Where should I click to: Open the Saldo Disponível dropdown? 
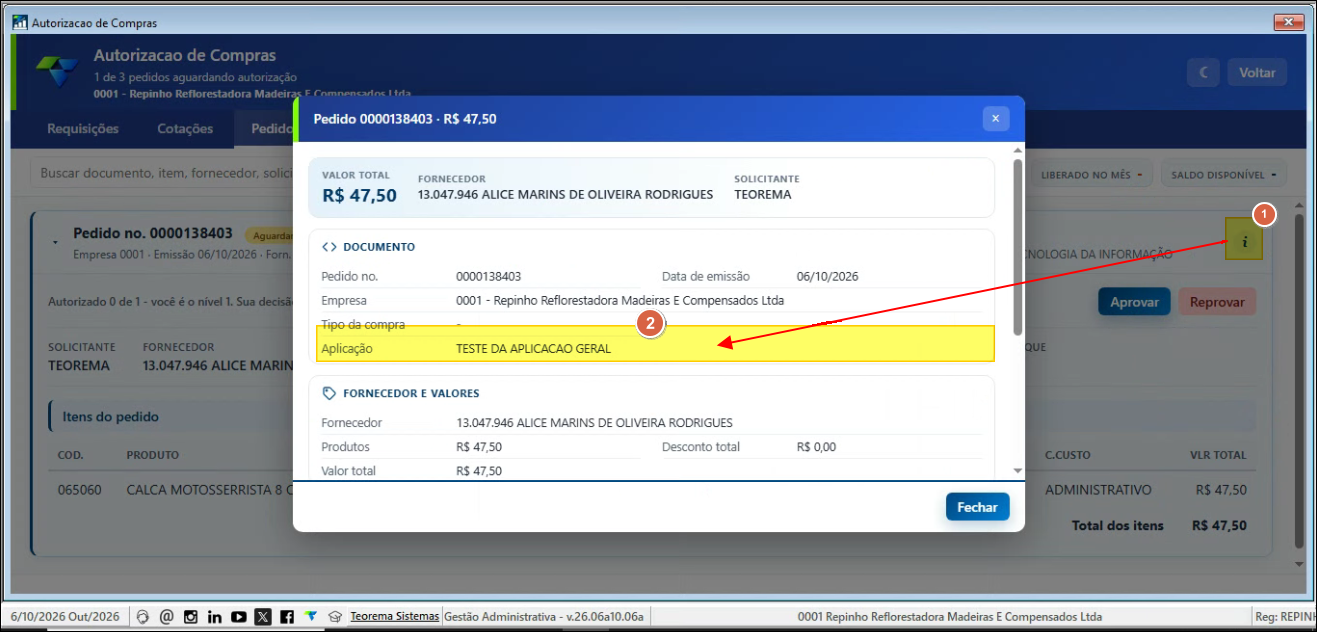pos(1223,175)
